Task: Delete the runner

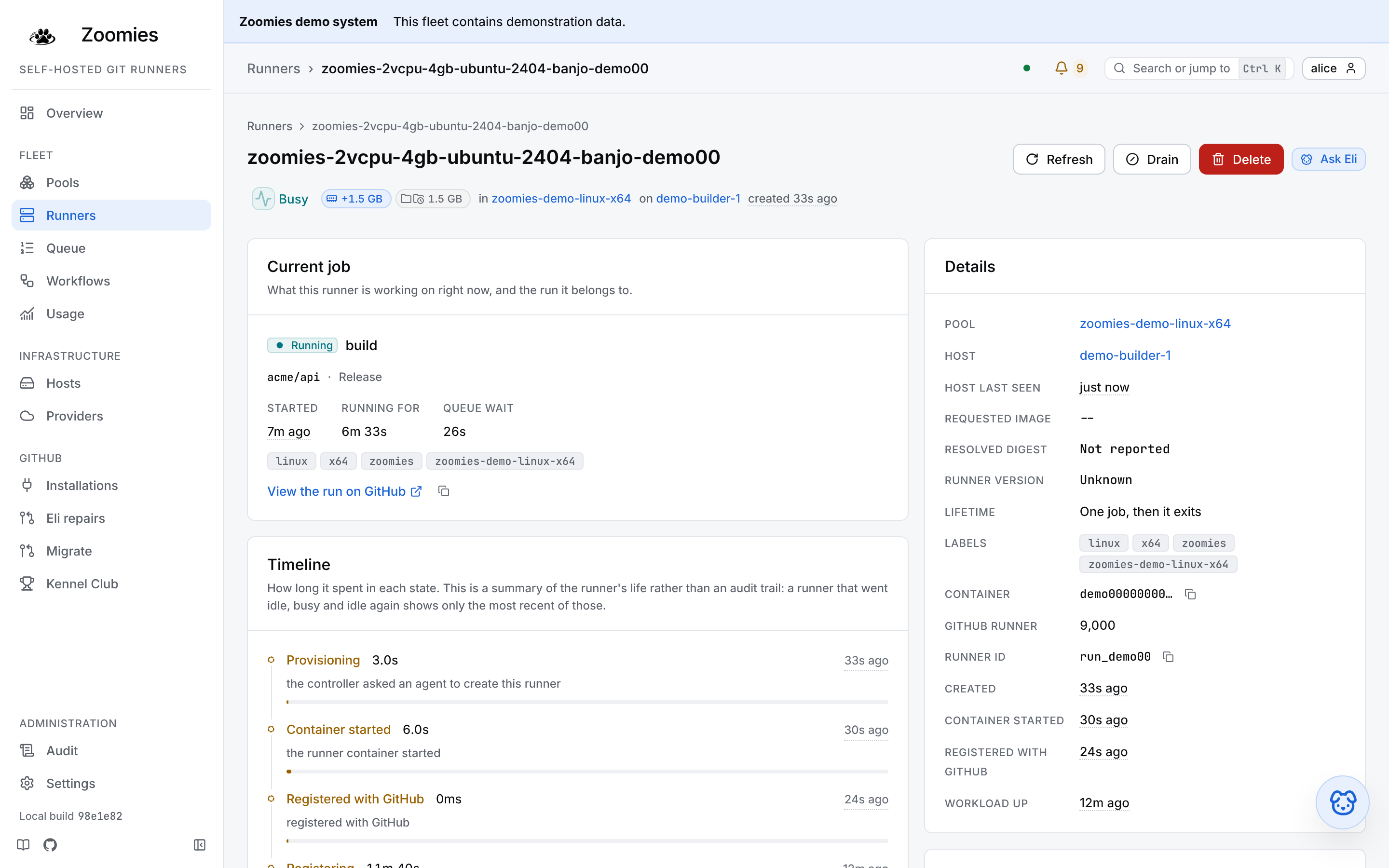Action: 1241,159
